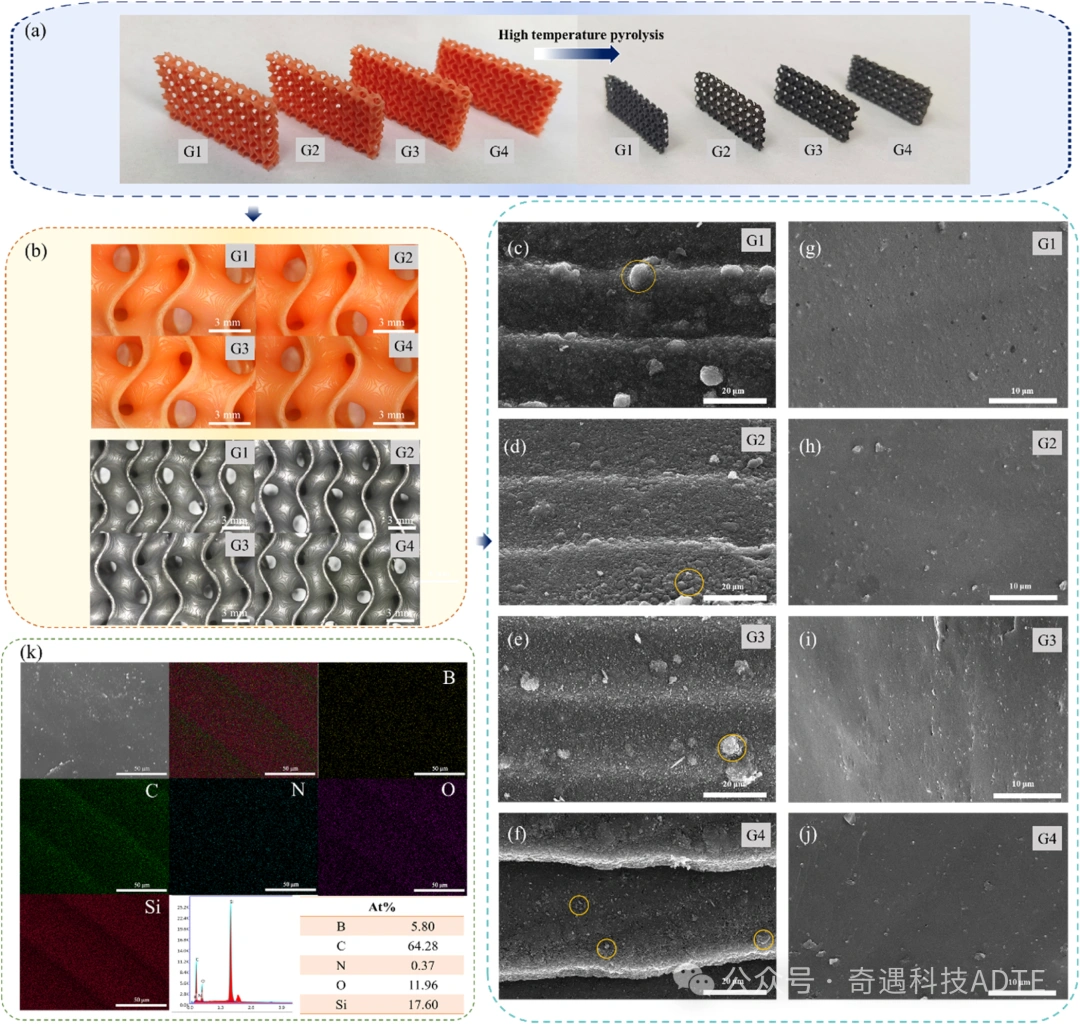Click the blue pyrolysis arrow in panel (a)
Image resolution: width=1080 pixels, height=1024 pixels.
tap(577, 54)
